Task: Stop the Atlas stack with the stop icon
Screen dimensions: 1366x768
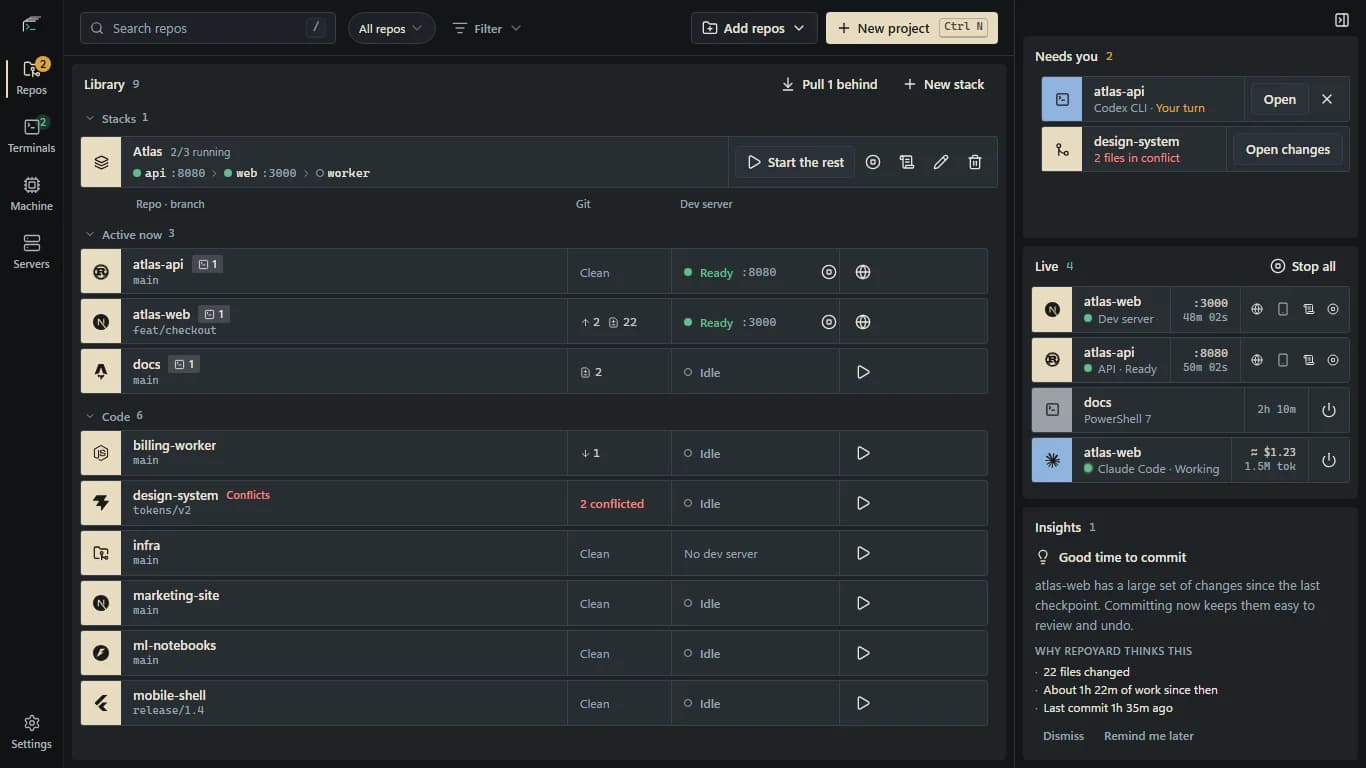Action: [x=873, y=162]
